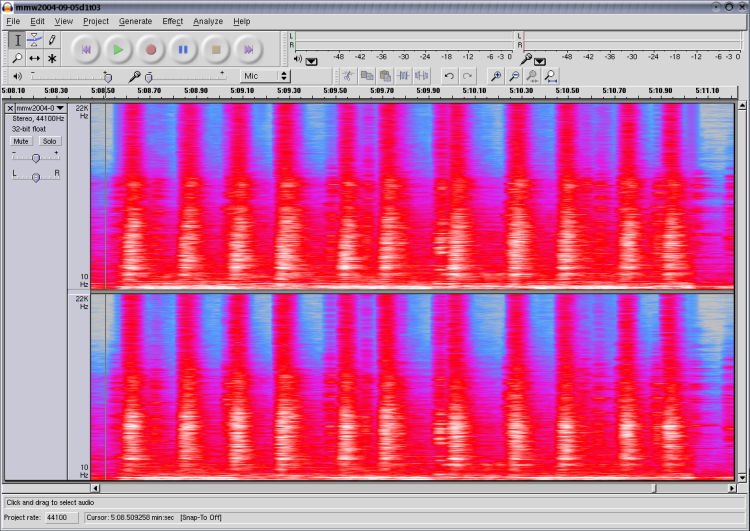Start playback with green Play button
Screen dimensions: 750x531
pyautogui.click(x=118, y=49)
